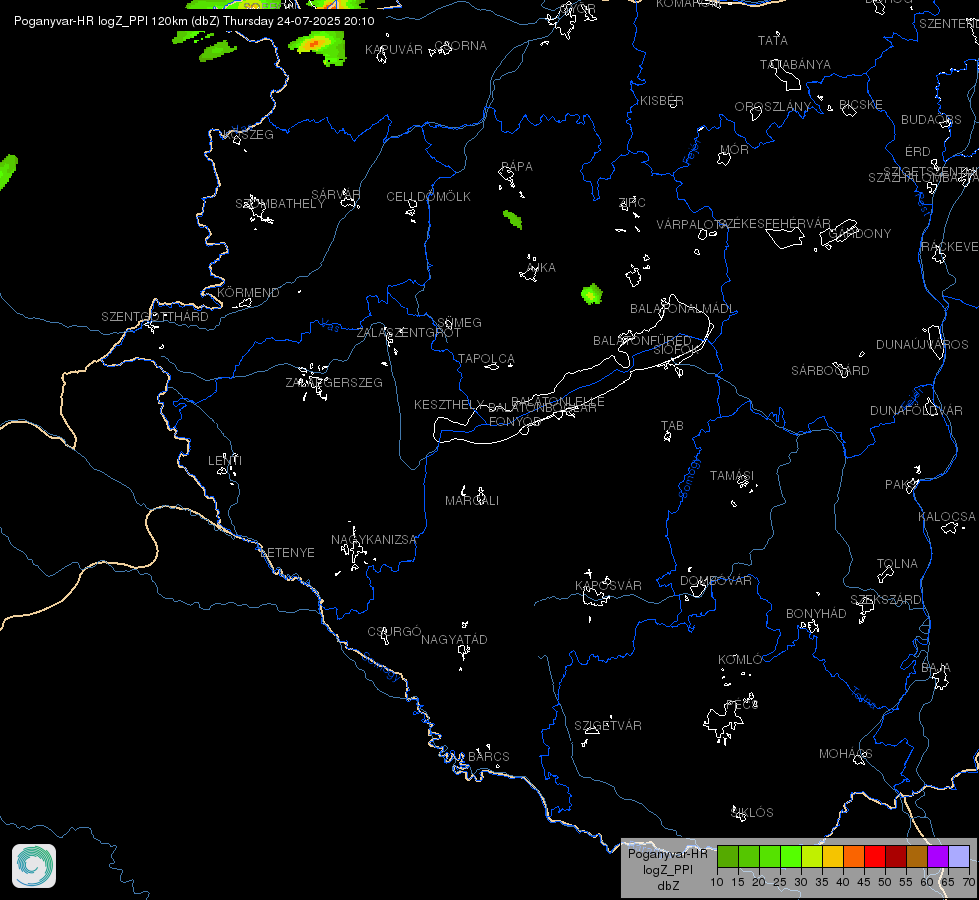Select the BARCS city label
The height and width of the screenshot is (900, 979).
(x=489, y=756)
